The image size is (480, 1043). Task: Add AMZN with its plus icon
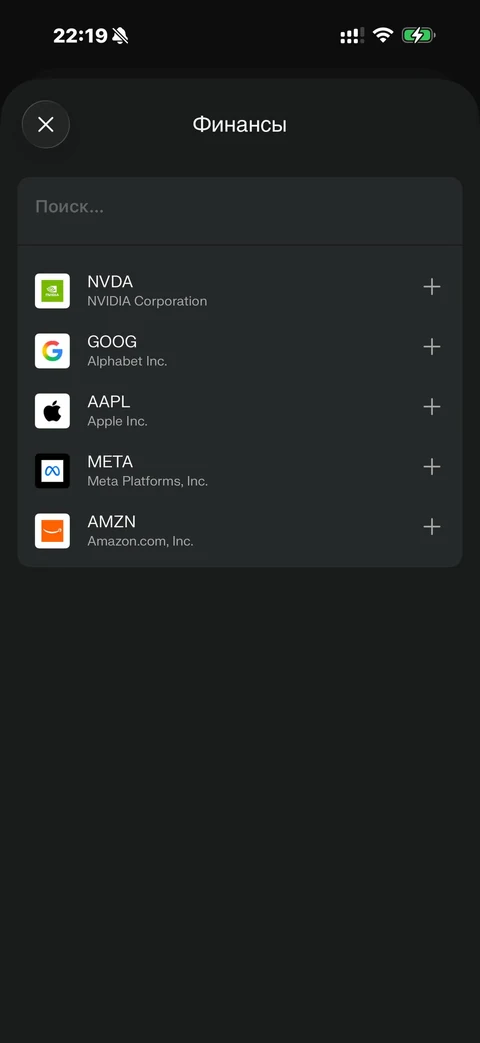432,527
